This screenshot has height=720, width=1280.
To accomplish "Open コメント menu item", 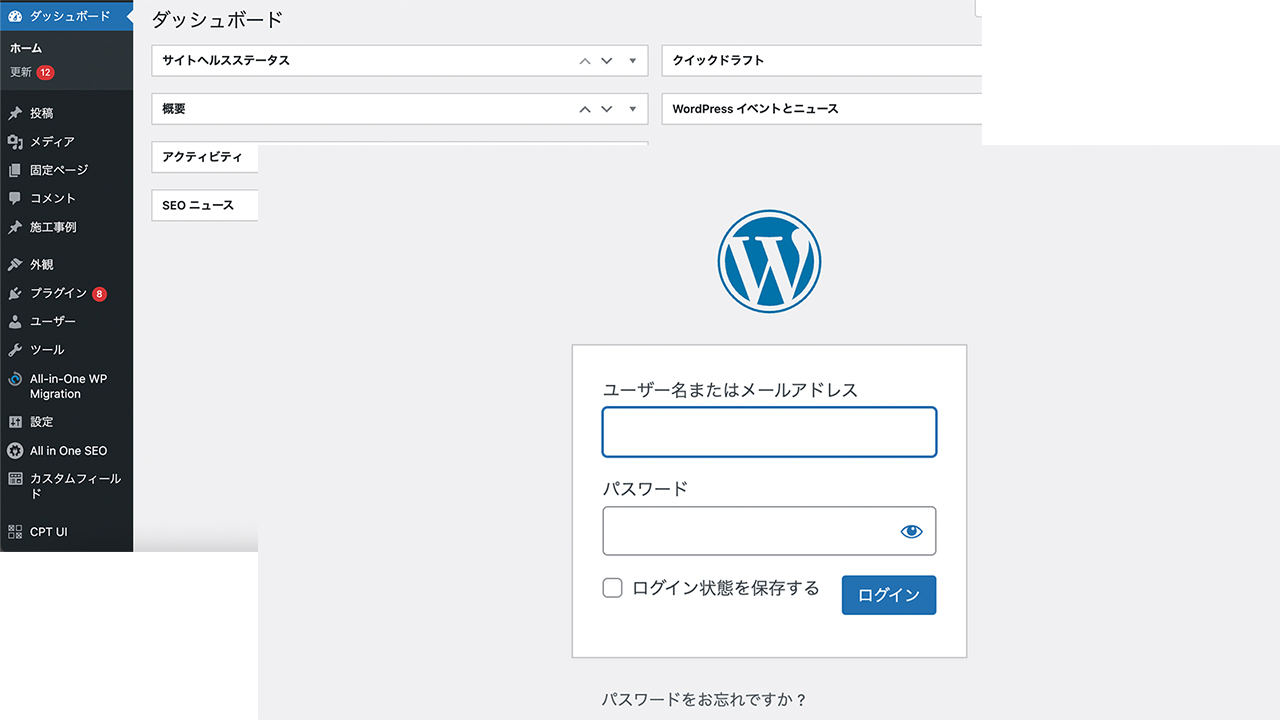I will tap(66, 198).
